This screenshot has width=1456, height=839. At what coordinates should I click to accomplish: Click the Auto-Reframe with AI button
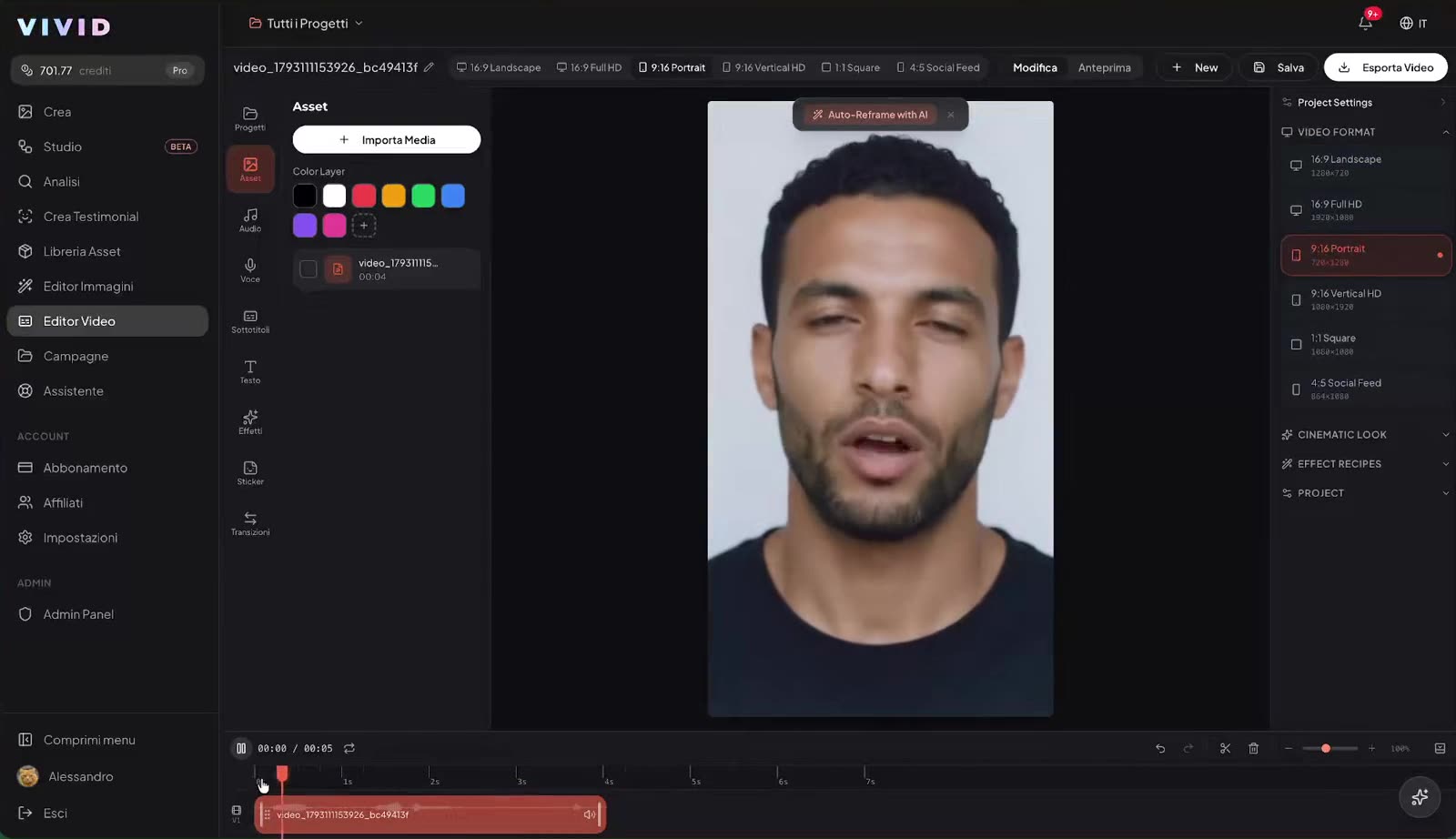click(869, 115)
